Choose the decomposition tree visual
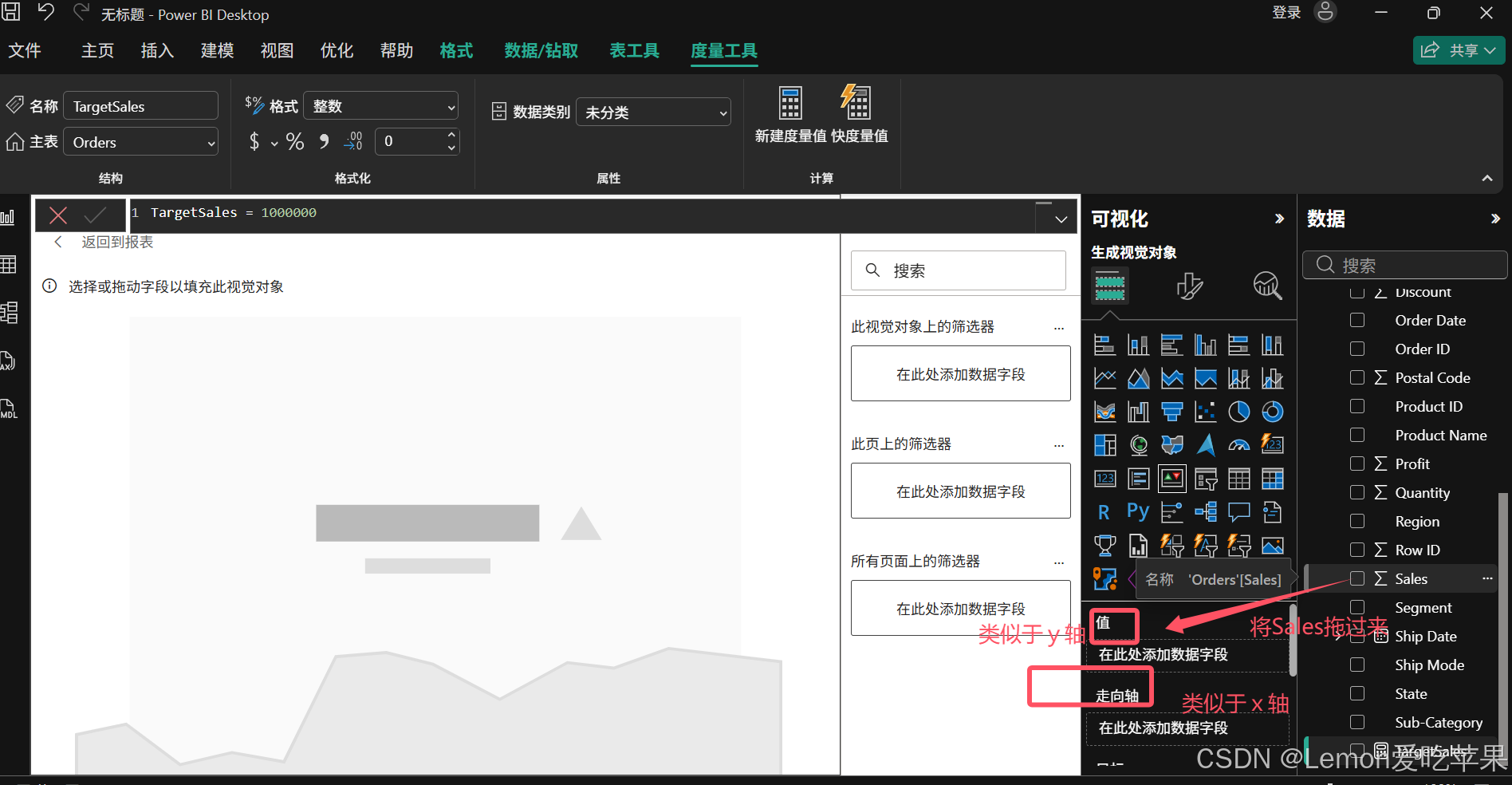This screenshot has width=1512, height=785. (x=1205, y=512)
